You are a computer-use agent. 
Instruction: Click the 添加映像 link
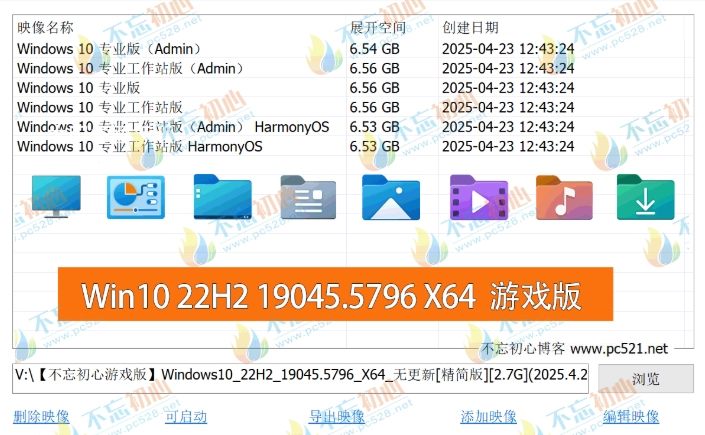pyautogui.click(x=488, y=417)
